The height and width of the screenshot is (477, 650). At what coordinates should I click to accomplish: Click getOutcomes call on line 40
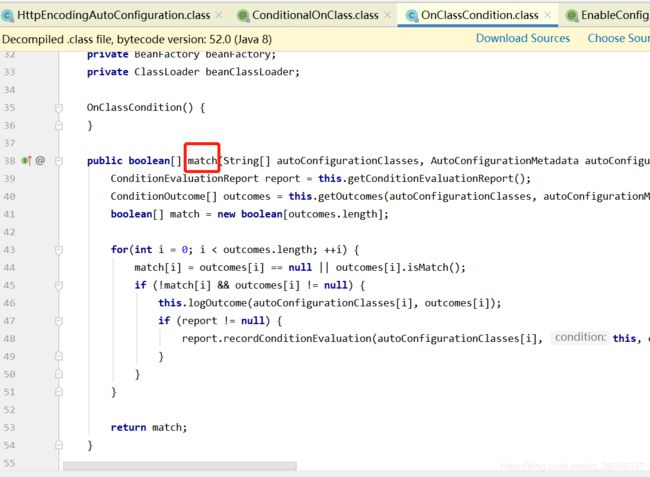pos(349,196)
